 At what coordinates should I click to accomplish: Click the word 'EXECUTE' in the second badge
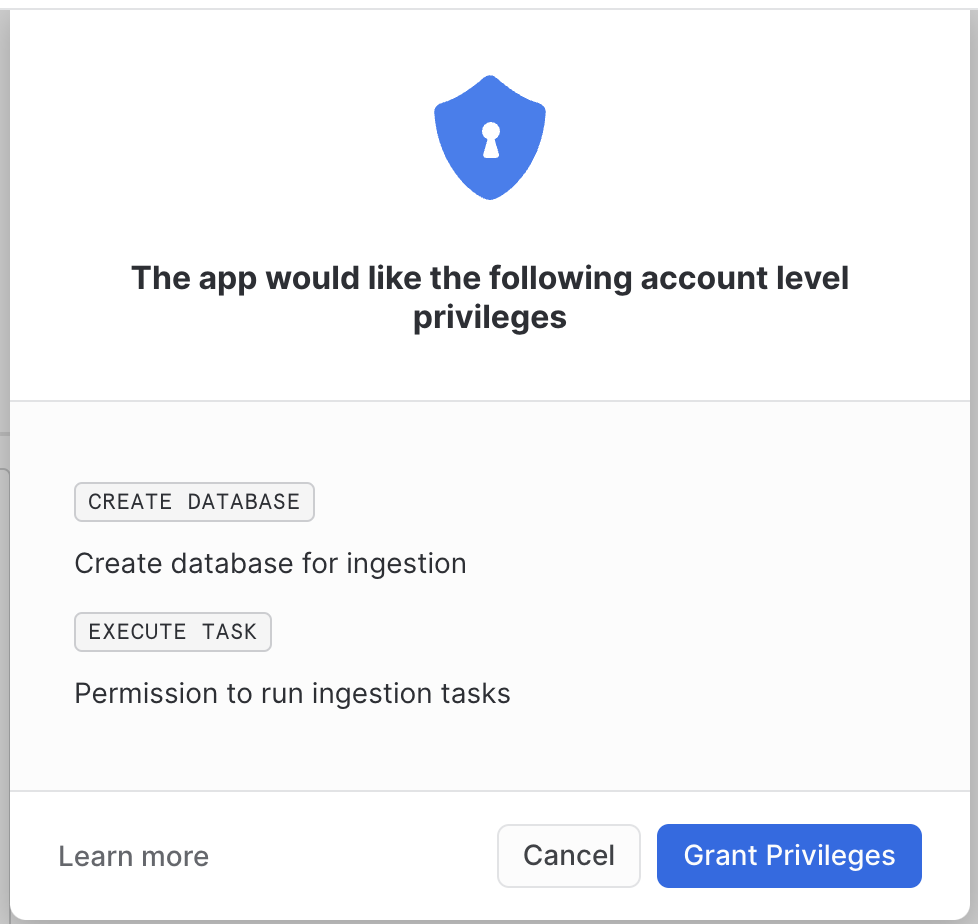coord(137,632)
